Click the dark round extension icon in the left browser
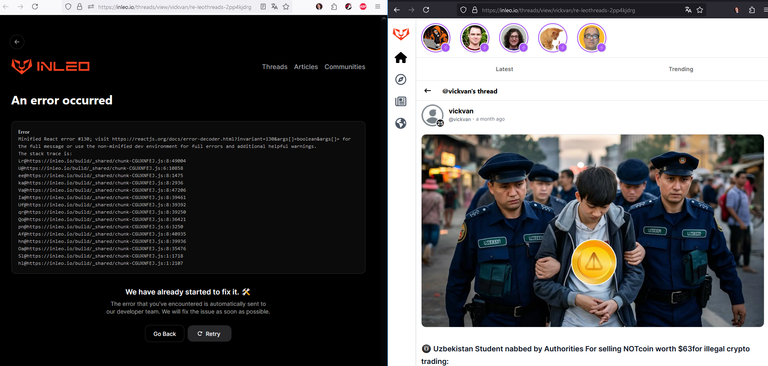This screenshot has height=366, width=768. [x=348, y=7]
